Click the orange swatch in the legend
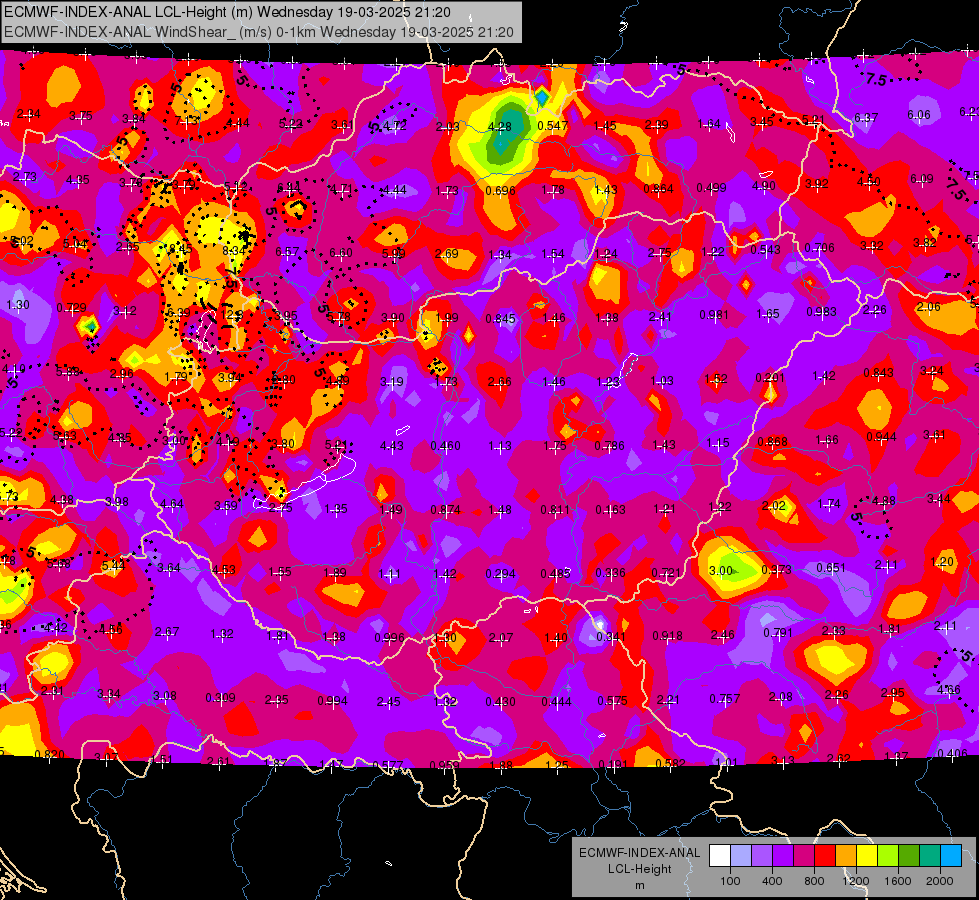The image size is (979, 900). click(x=845, y=856)
